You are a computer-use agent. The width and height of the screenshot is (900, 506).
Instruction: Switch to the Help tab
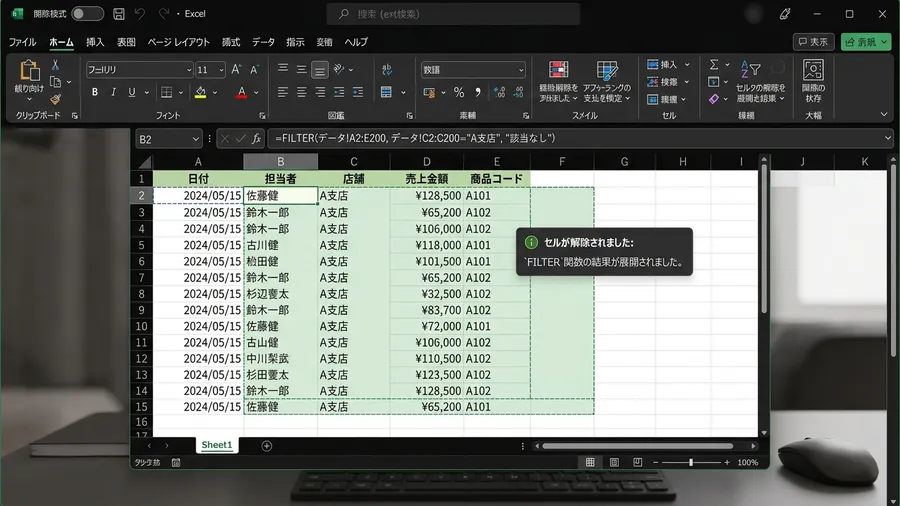pyautogui.click(x=356, y=42)
